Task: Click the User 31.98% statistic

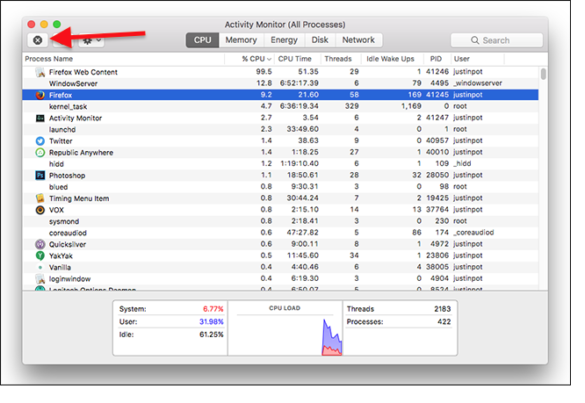Action: coord(171,322)
